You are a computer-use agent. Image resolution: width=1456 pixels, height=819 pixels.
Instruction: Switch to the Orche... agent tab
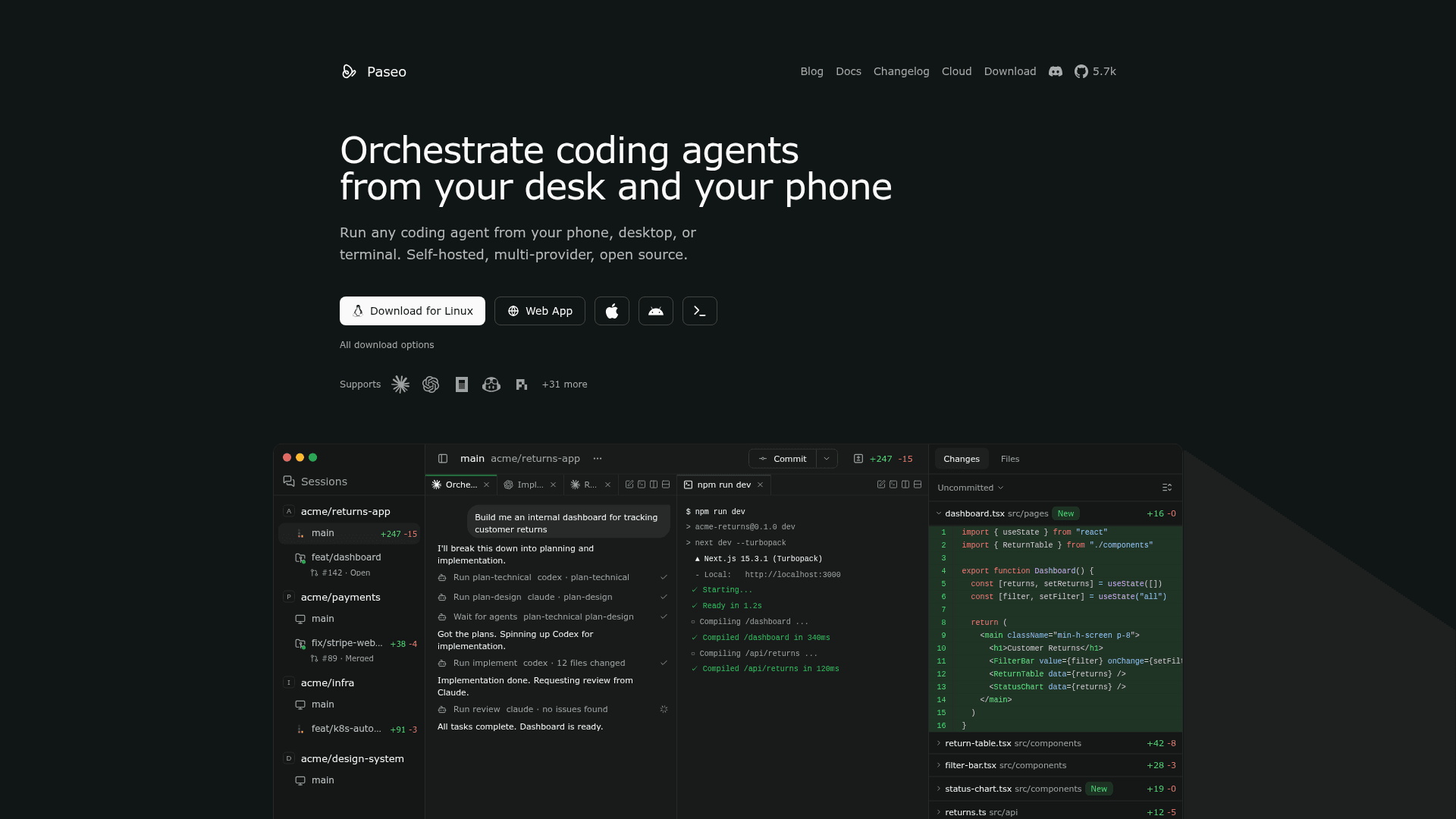pos(461,485)
